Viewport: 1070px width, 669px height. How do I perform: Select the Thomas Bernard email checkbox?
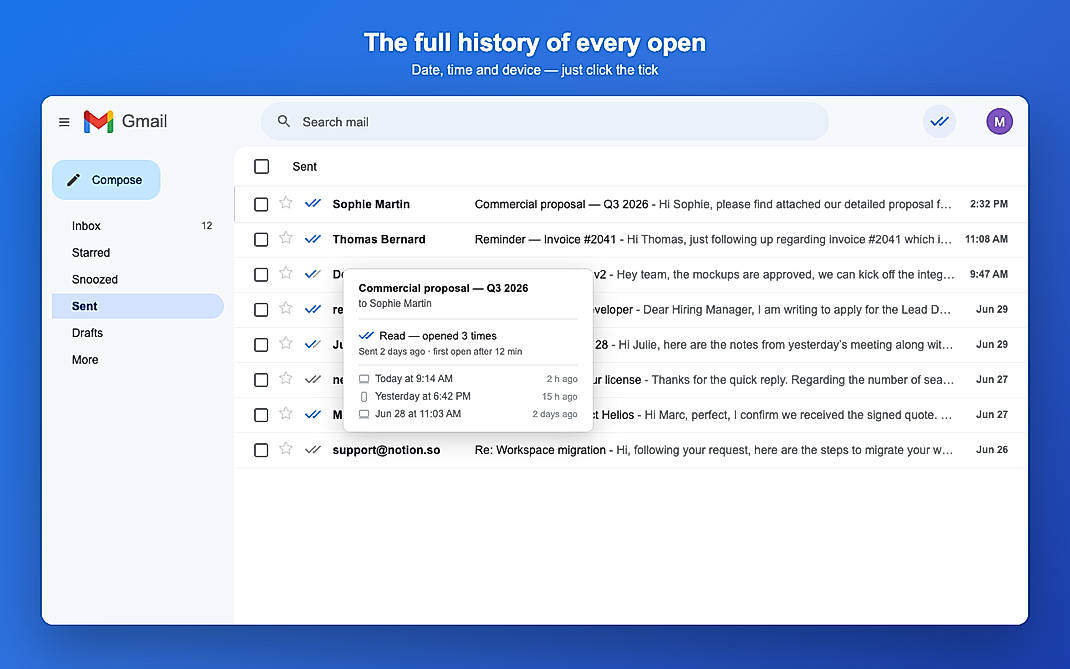[x=261, y=240]
